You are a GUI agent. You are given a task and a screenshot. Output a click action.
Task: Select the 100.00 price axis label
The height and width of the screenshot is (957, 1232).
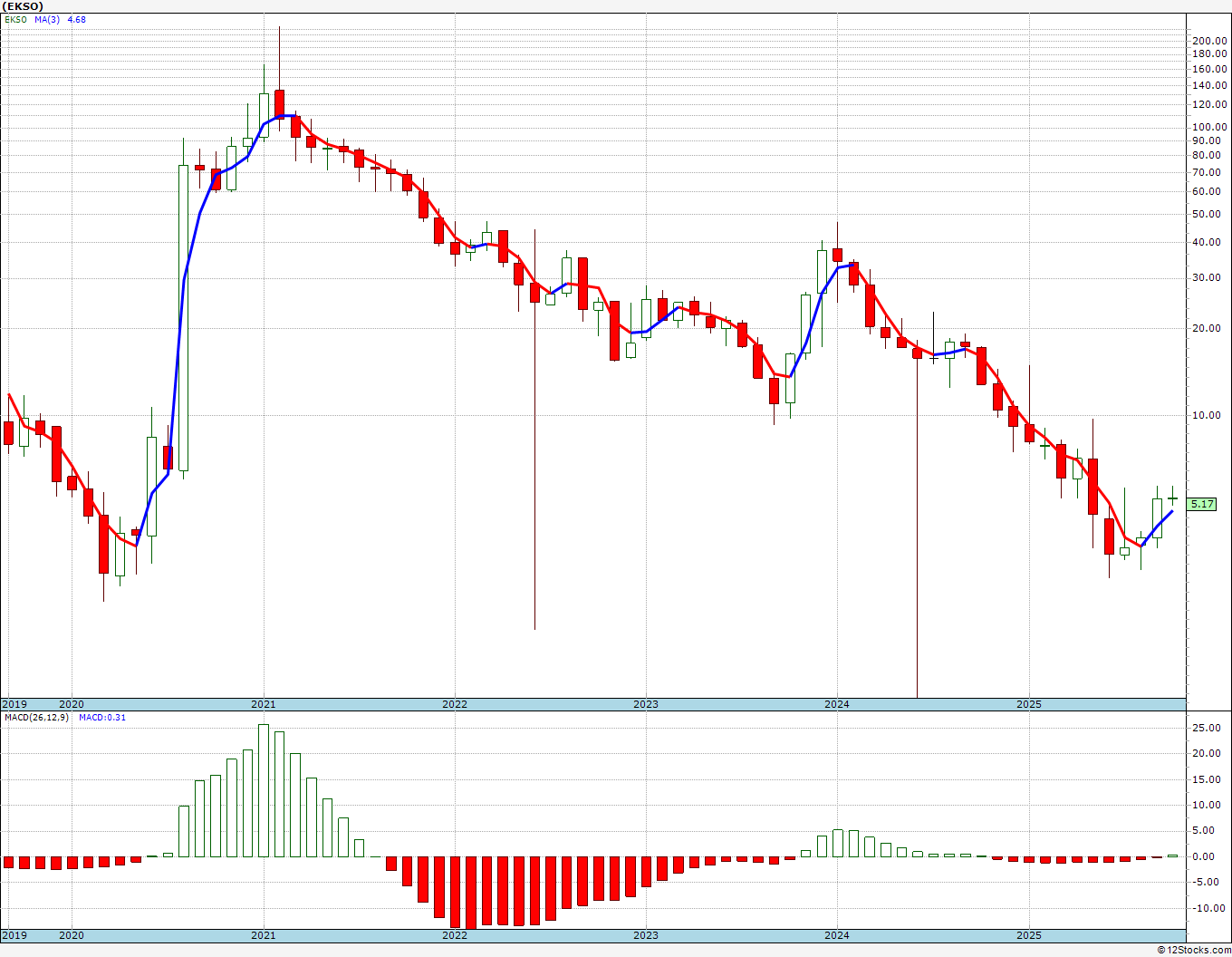click(1209, 127)
